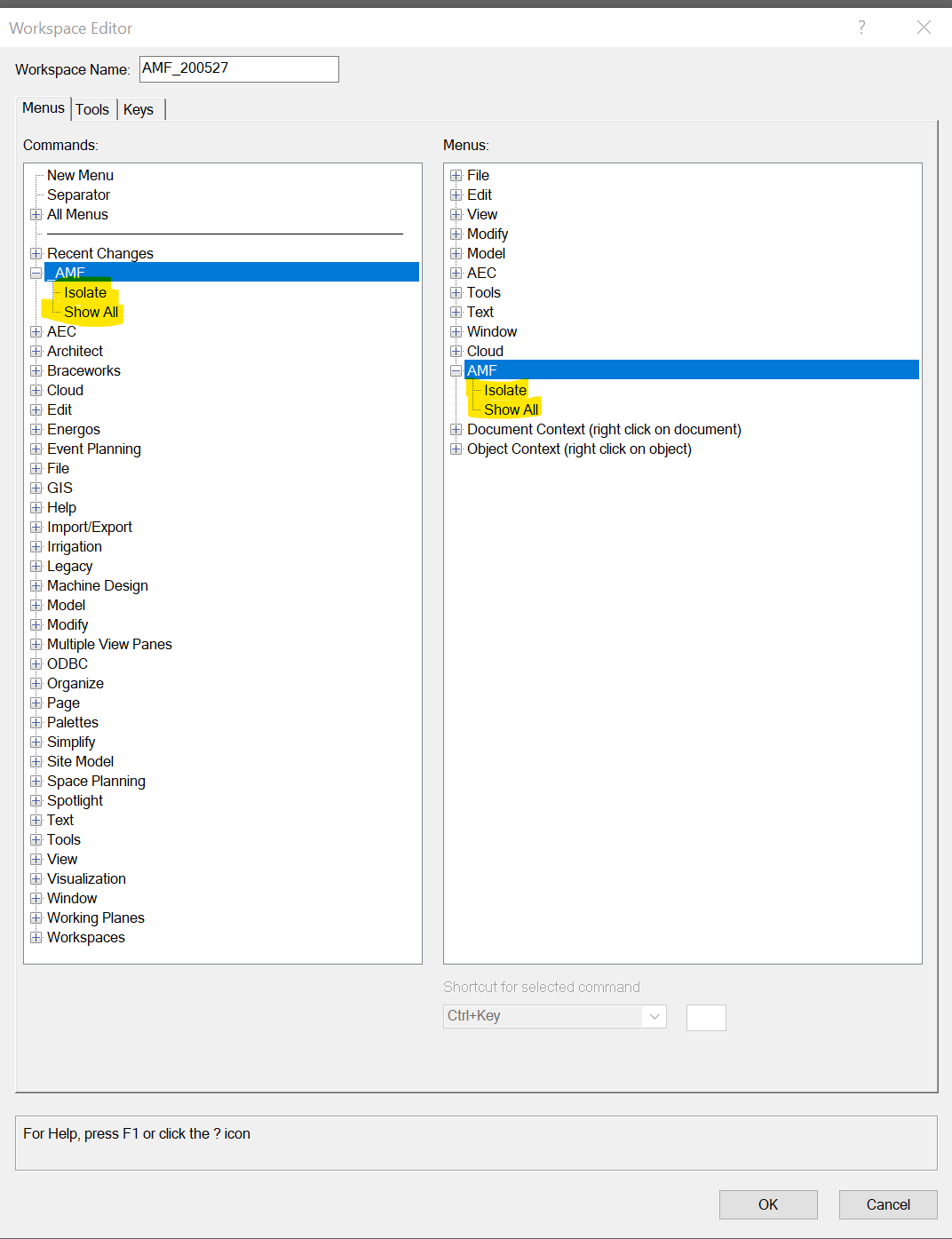This screenshot has height=1239, width=952.
Task: Click the Workspace Name text field
Action: pyautogui.click(x=239, y=69)
